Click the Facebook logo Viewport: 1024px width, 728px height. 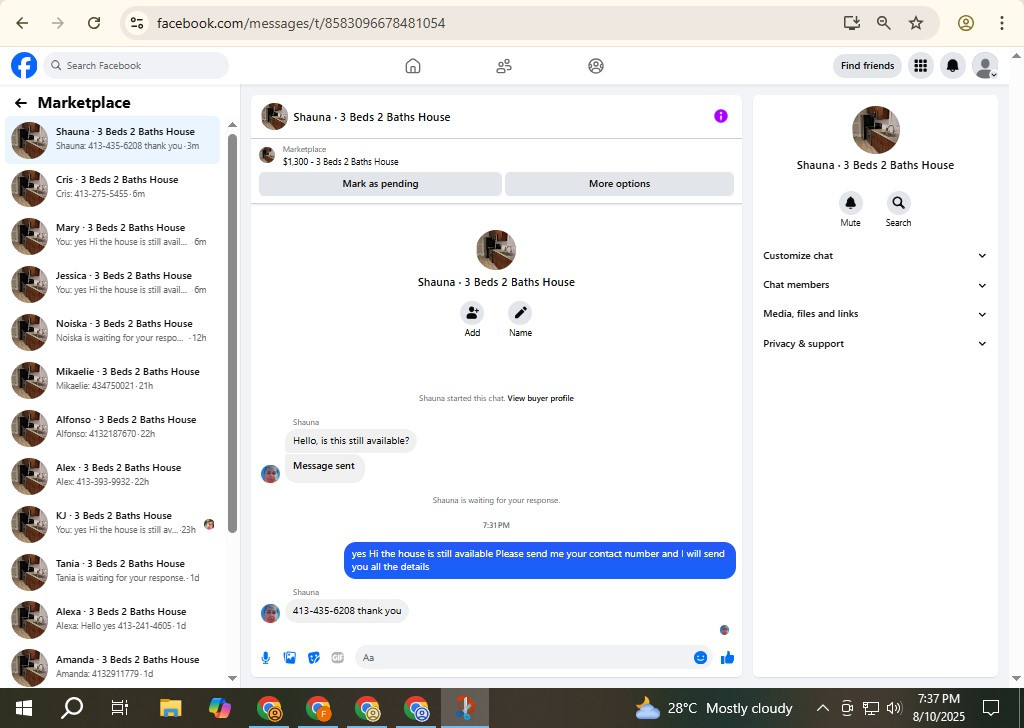pos(24,66)
